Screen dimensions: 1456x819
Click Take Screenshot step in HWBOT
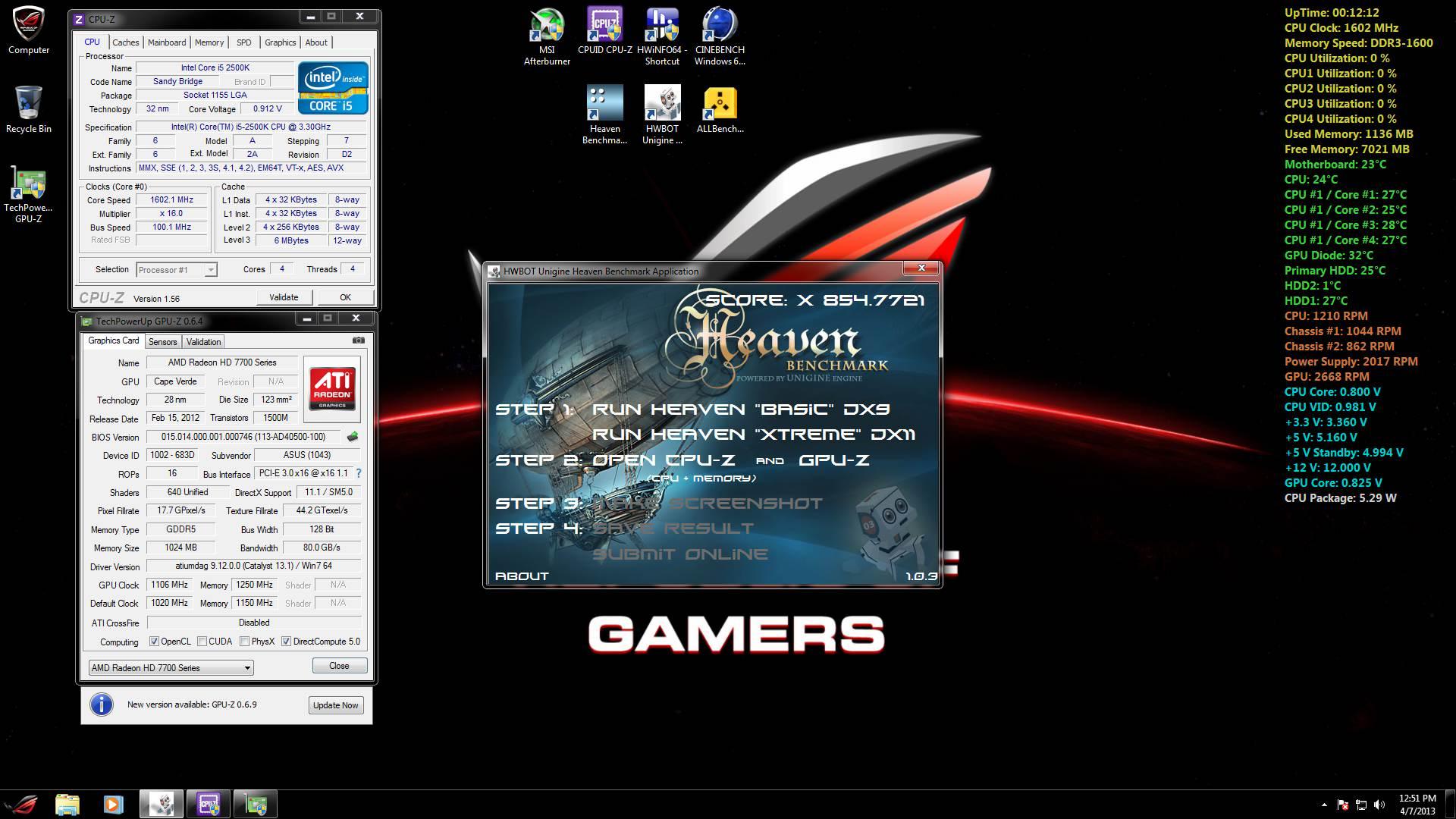click(x=708, y=504)
